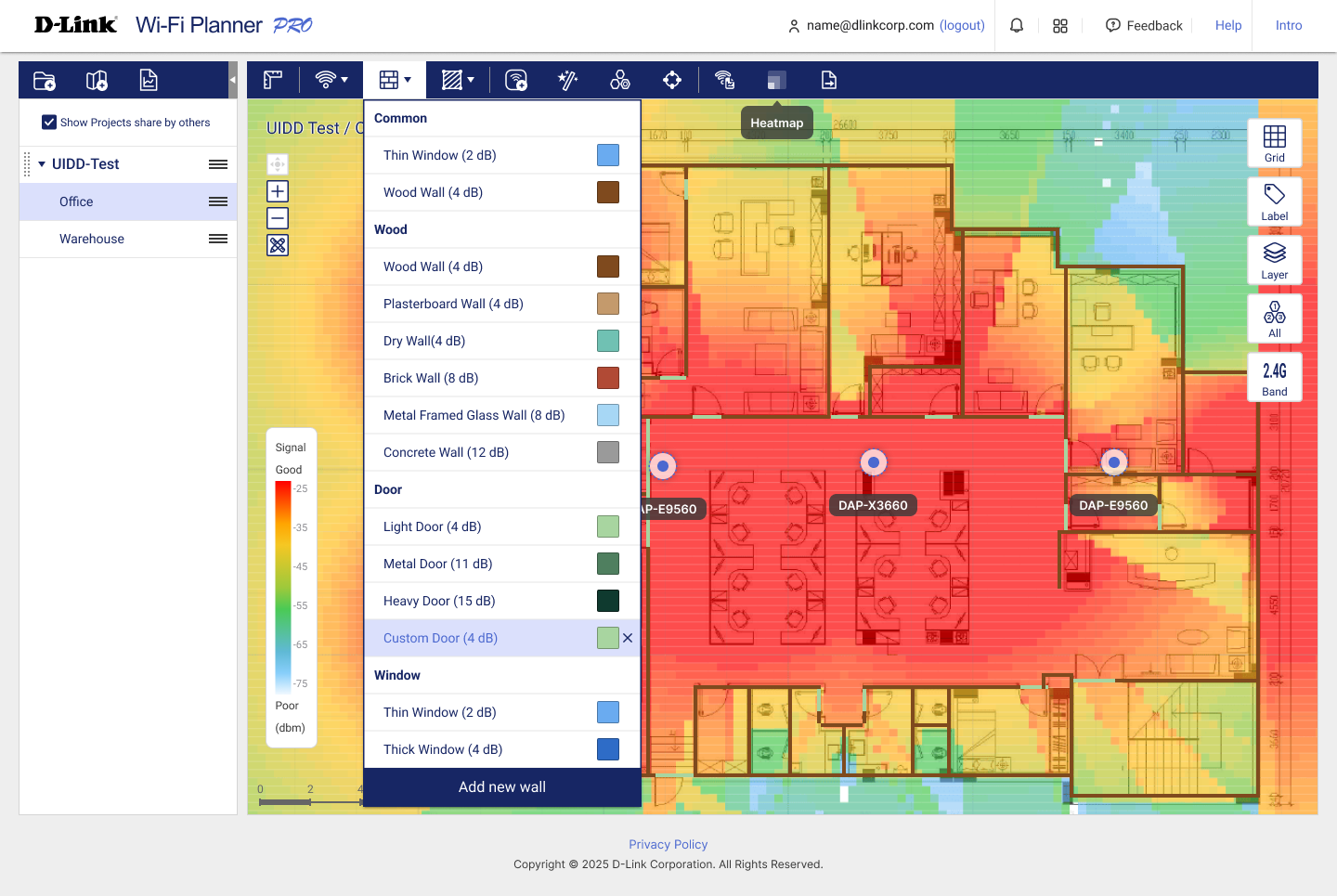Image resolution: width=1337 pixels, height=896 pixels.
Task: Select the DAP-X3660 access point marker
Action: coord(874,461)
